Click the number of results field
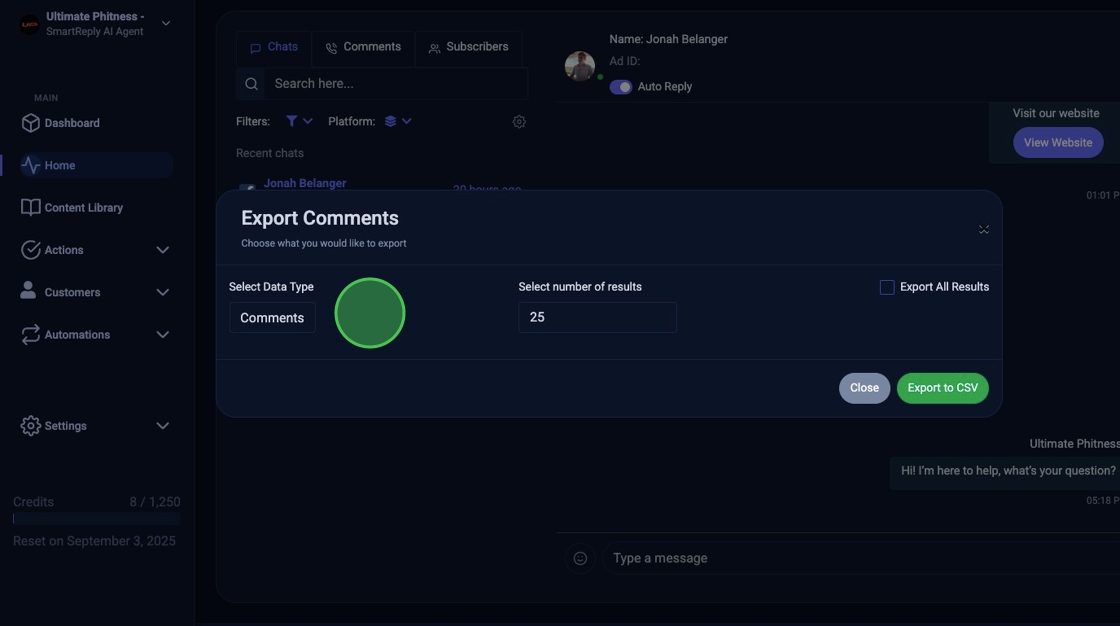The width and height of the screenshot is (1120, 626). 597,317
